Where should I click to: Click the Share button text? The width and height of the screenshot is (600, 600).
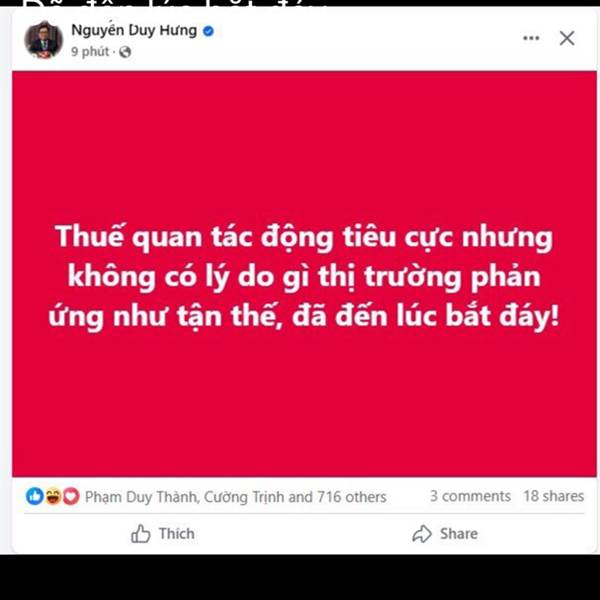coord(458,533)
